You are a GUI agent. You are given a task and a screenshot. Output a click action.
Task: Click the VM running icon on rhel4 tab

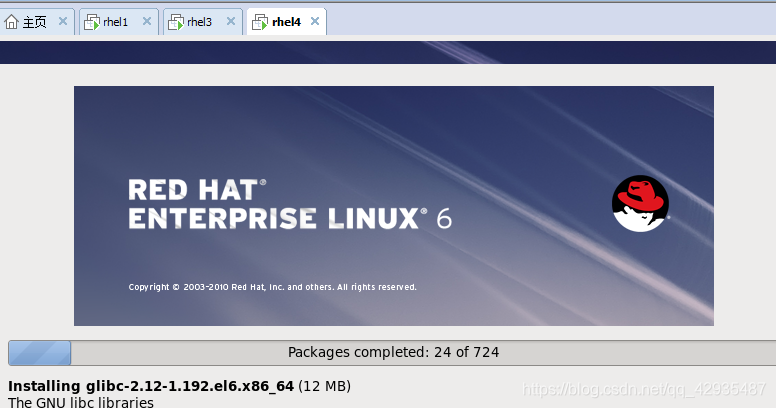pyautogui.click(x=260, y=22)
